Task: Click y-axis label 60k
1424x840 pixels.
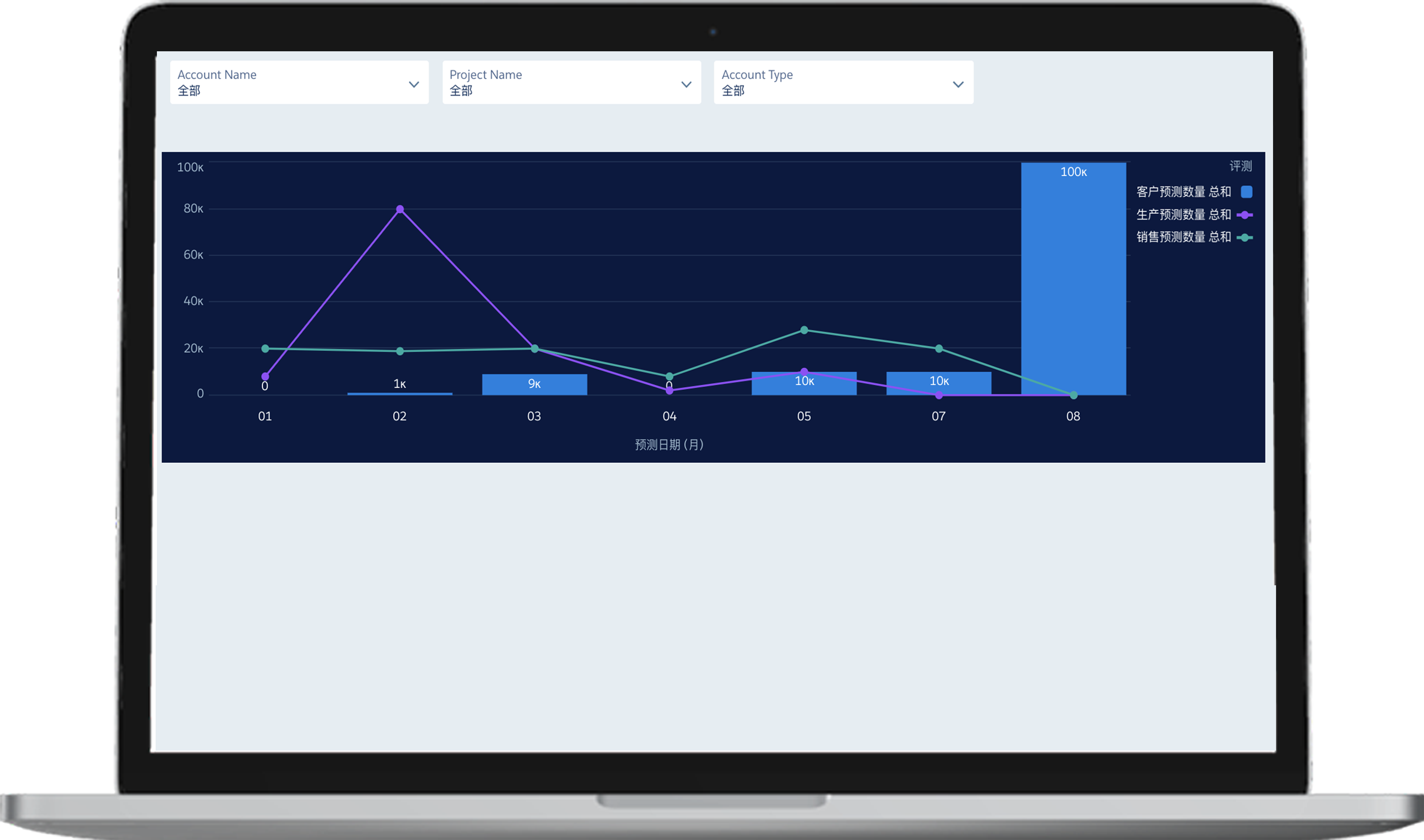Action: point(193,255)
